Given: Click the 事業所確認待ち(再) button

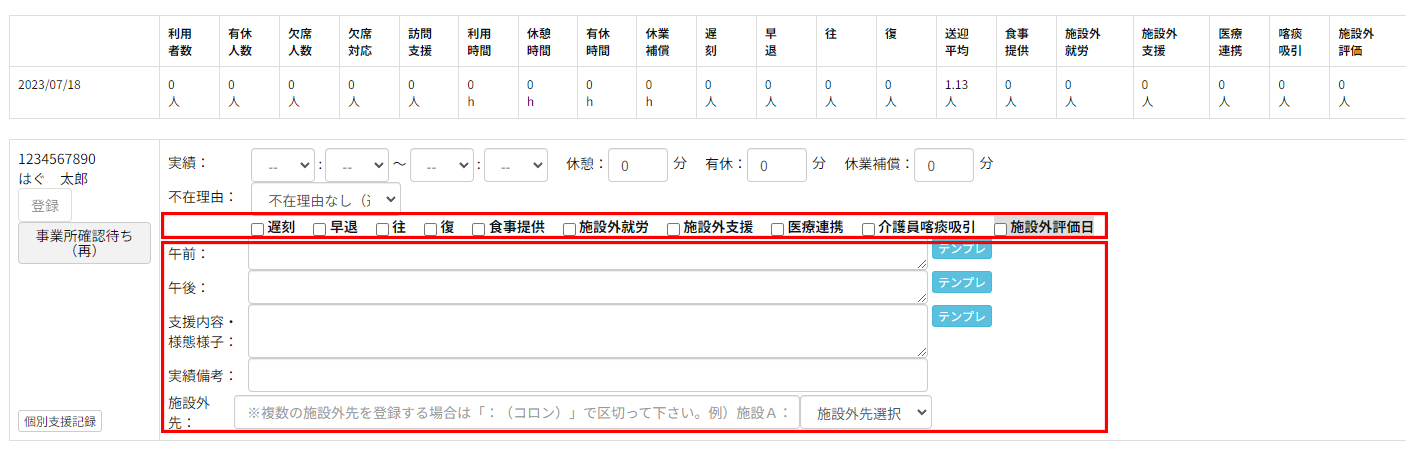Looking at the screenshot, I should point(85,243).
